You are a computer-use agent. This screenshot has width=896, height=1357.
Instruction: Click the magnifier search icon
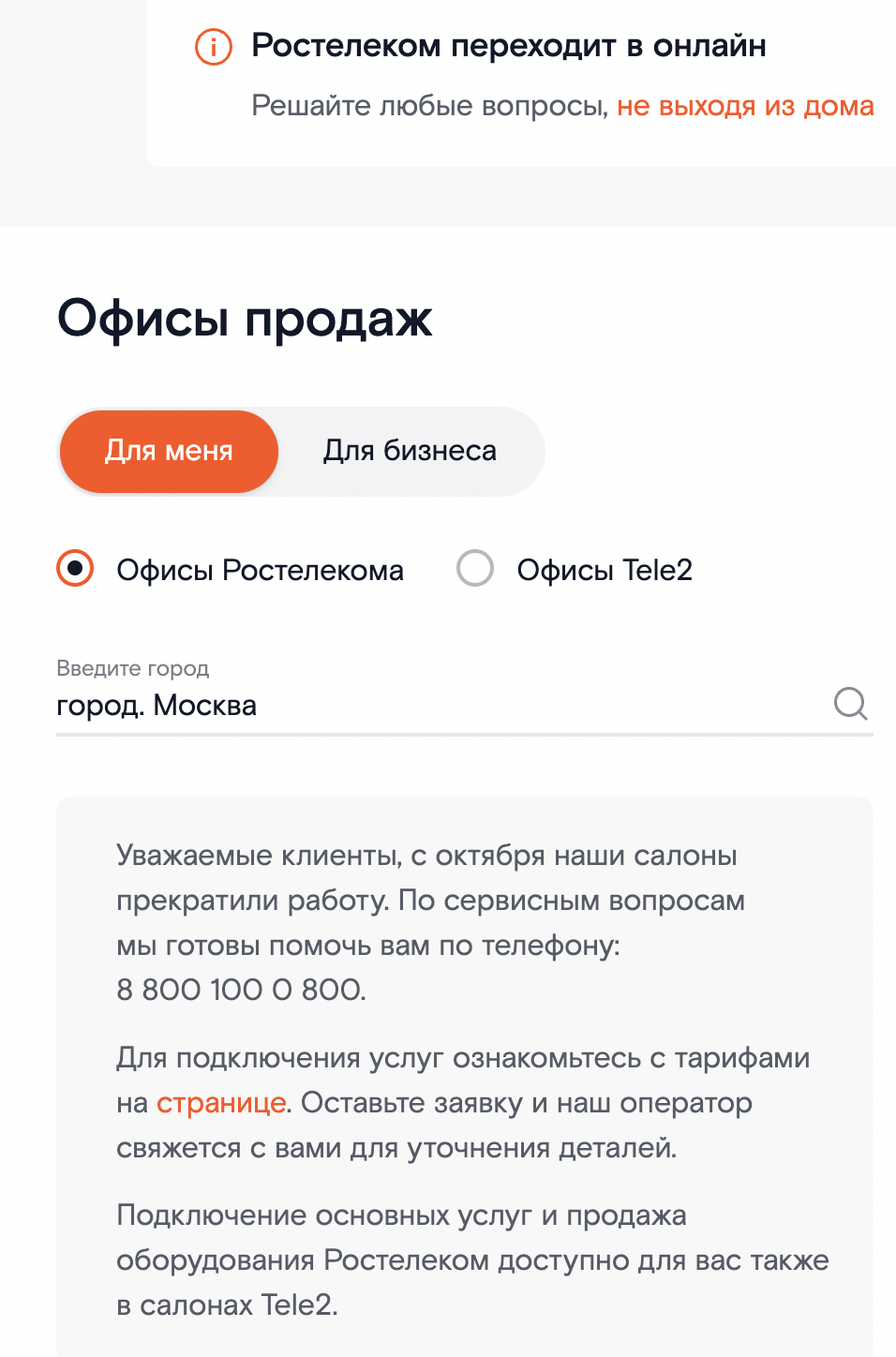point(850,703)
